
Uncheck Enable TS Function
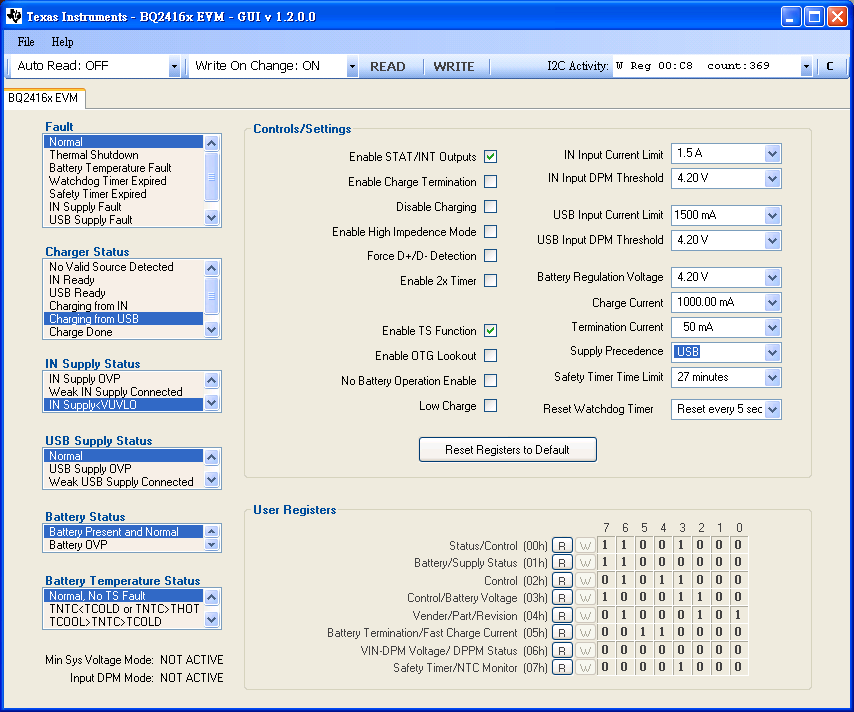pos(490,331)
